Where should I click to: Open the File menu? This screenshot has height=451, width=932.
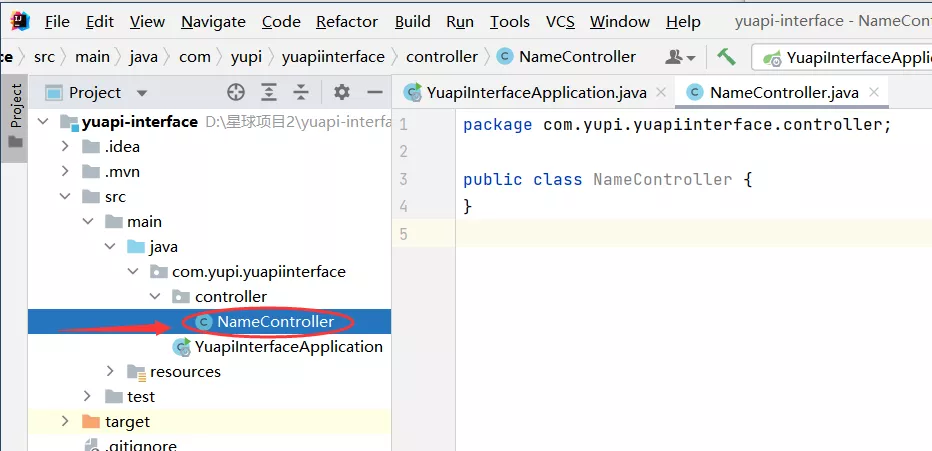click(x=57, y=22)
